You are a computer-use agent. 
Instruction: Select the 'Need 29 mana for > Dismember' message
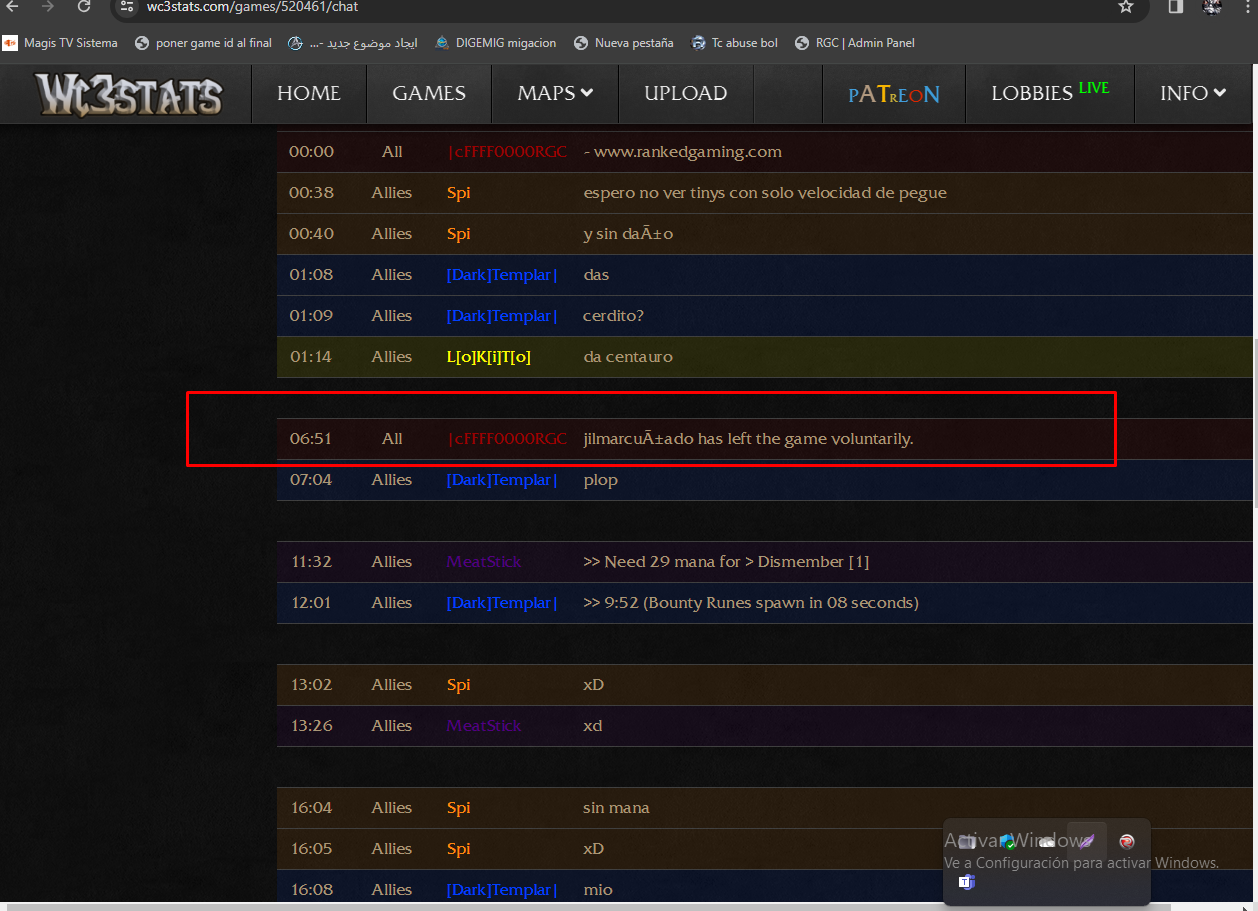coord(726,562)
